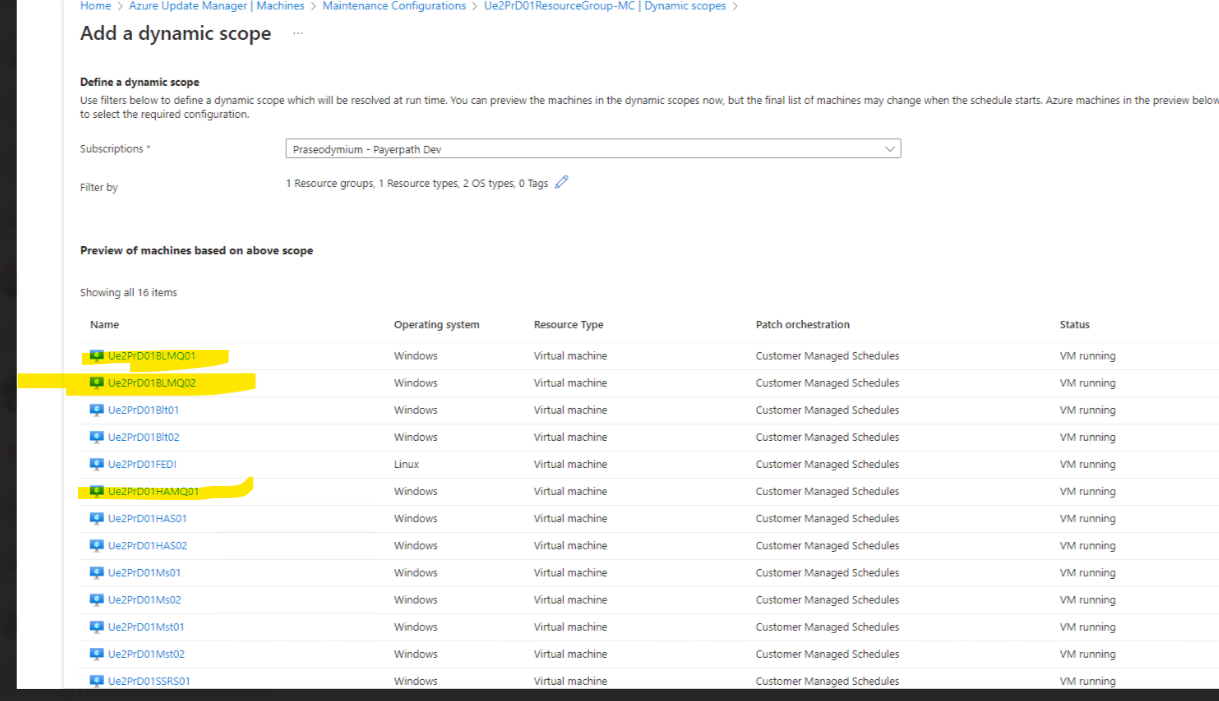Image resolution: width=1219 pixels, height=701 pixels.
Task: Click the VM icon next to Ue2PrD01BLMQ01
Action: coord(95,355)
